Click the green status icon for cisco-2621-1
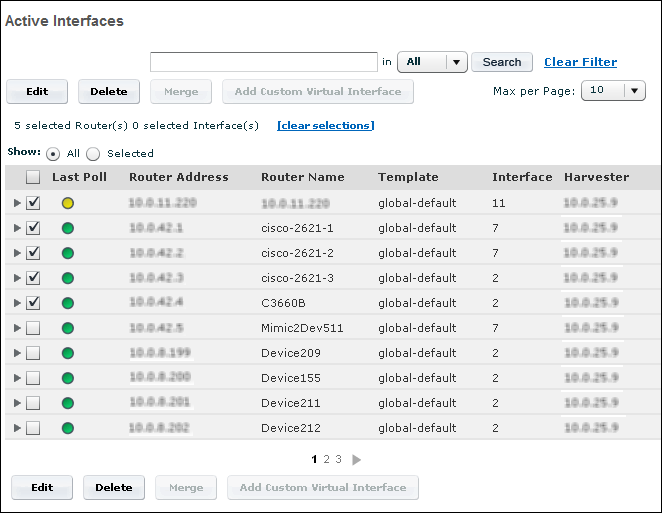This screenshot has width=662, height=513. tap(68, 228)
